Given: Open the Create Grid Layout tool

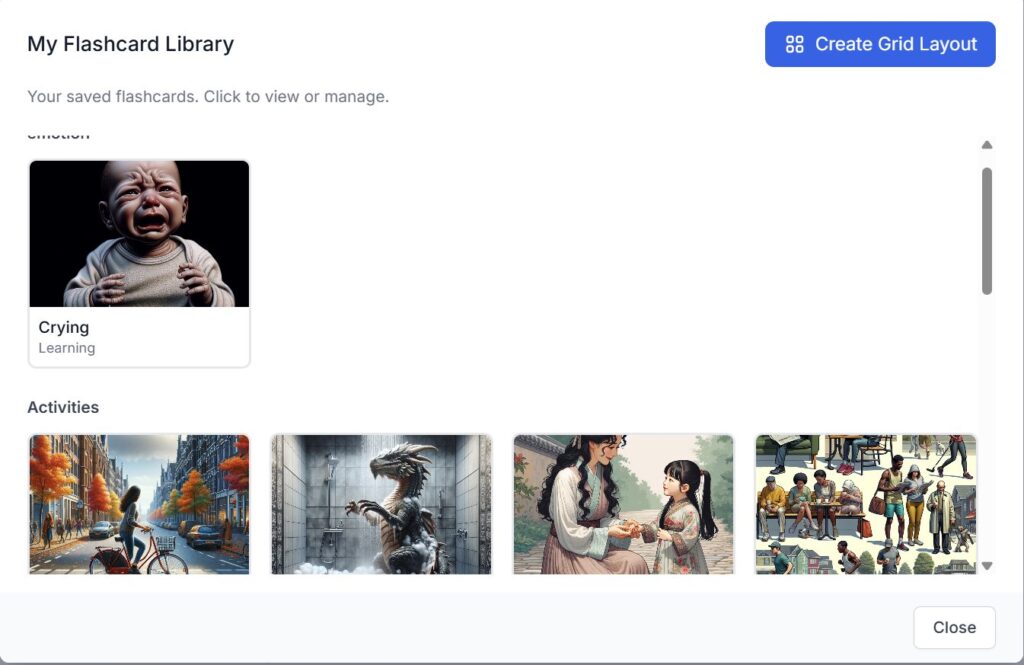Looking at the screenshot, I should point(880,44).
